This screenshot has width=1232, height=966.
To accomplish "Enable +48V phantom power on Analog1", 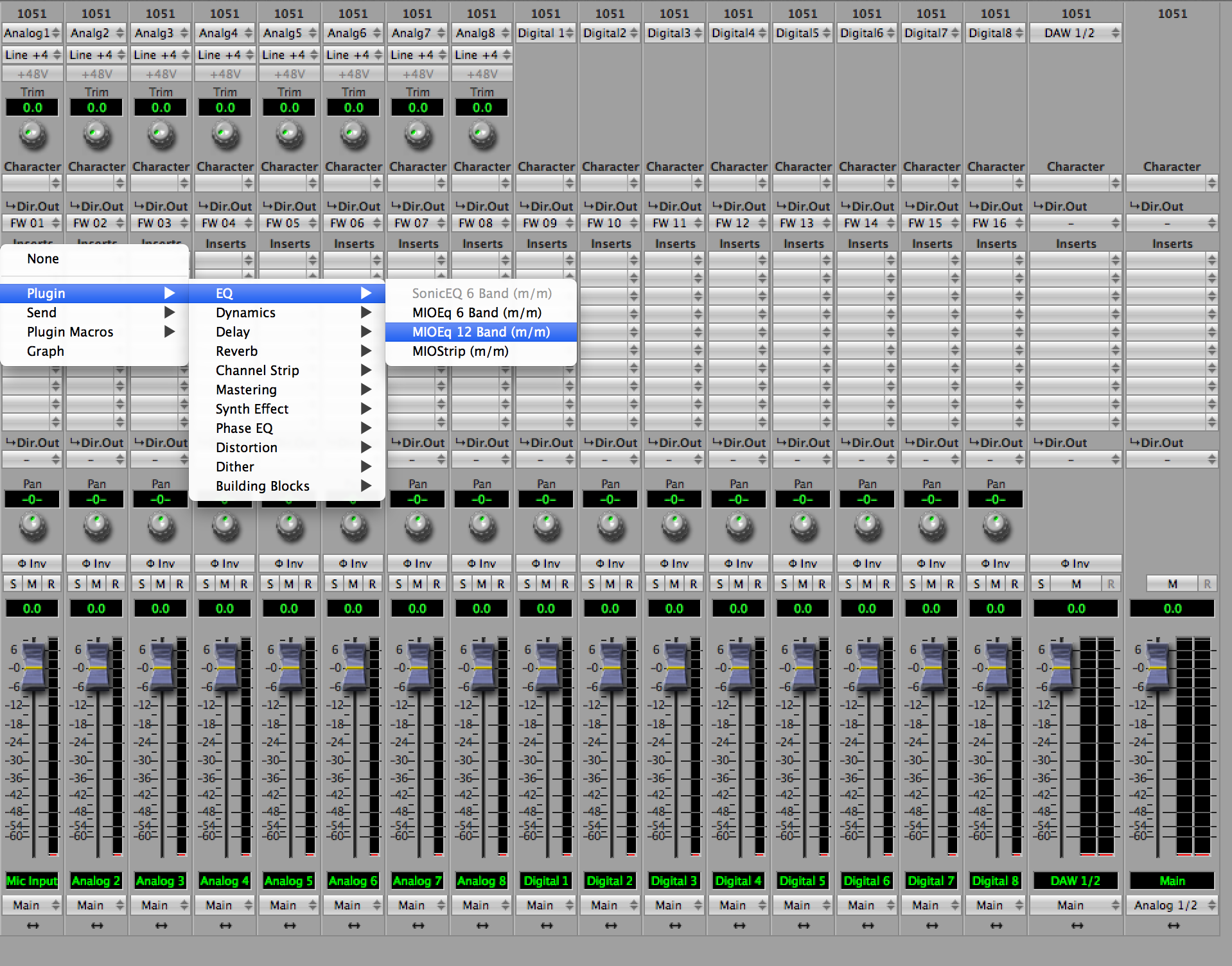I will [32, 74].
